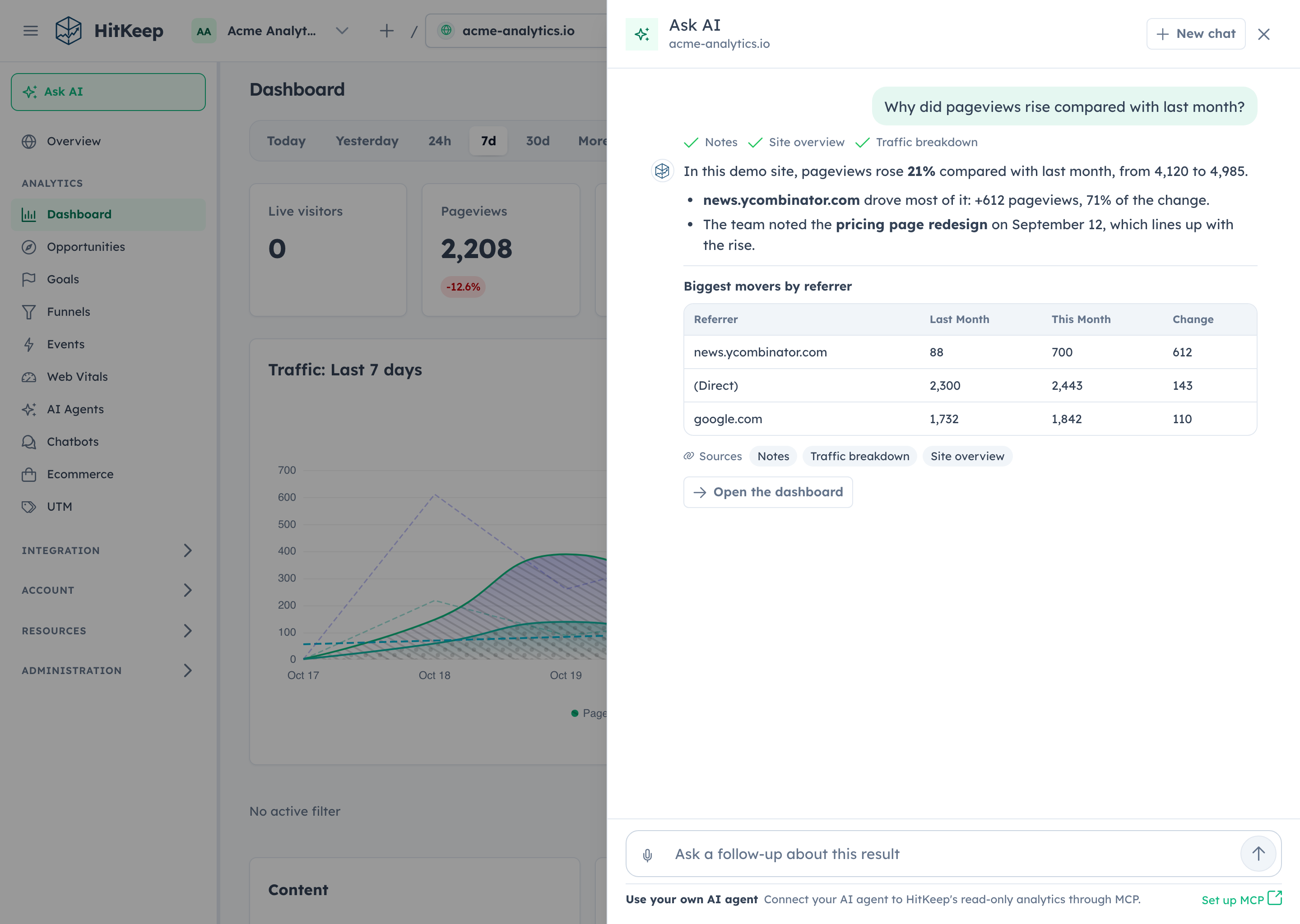
Task: Click the news.ycombinator.com table row
Action: coord(970,352)
